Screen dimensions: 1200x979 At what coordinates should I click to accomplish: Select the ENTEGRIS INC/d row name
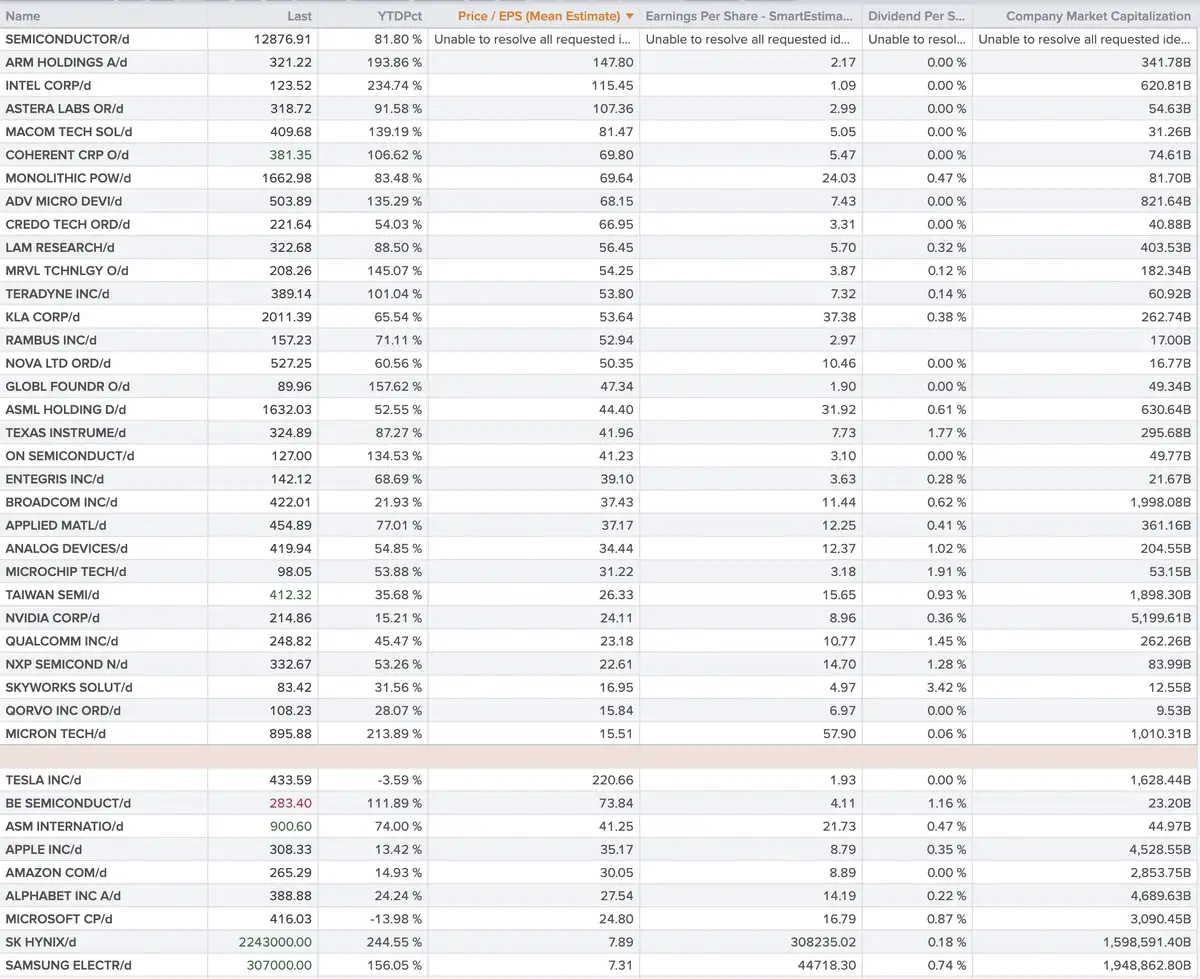pos(55,479)
